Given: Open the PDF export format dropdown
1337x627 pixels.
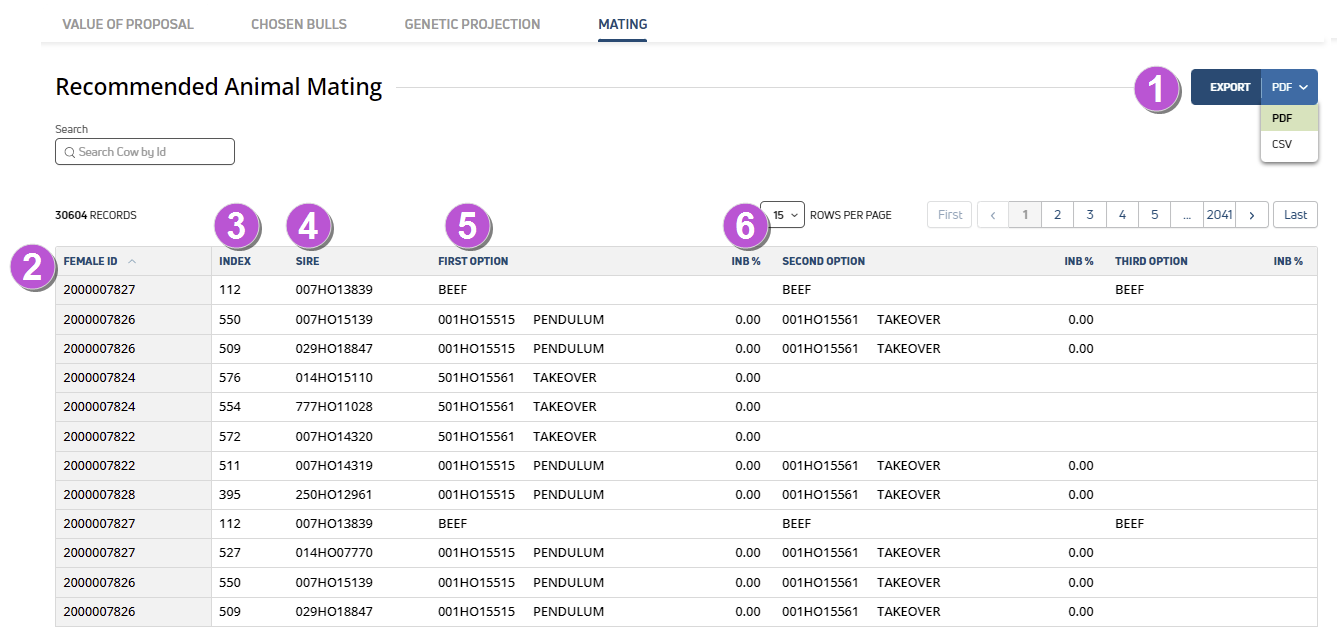Looking at the screenshot, I should (x=1289, y=87).
